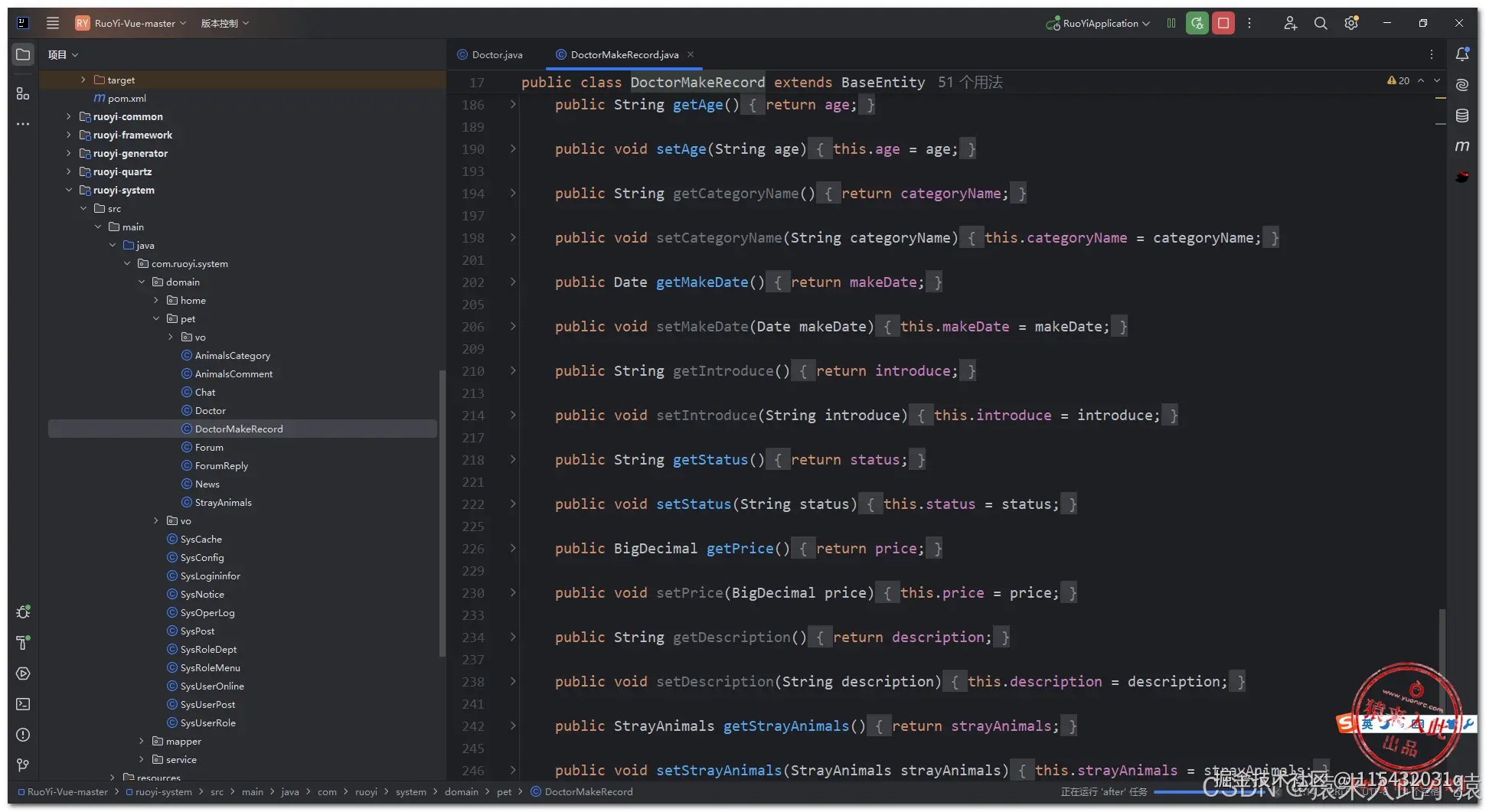
Task: Open the News class
Action: pos(201,484)
